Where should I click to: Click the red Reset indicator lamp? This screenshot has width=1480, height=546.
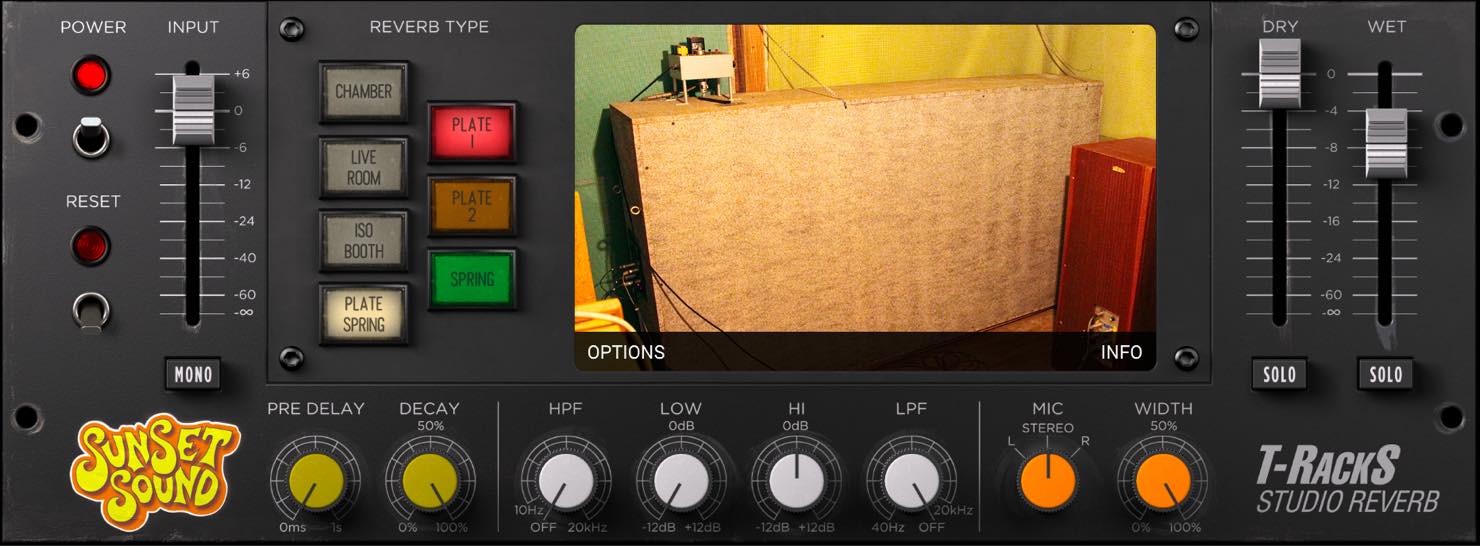click(91, 246)
